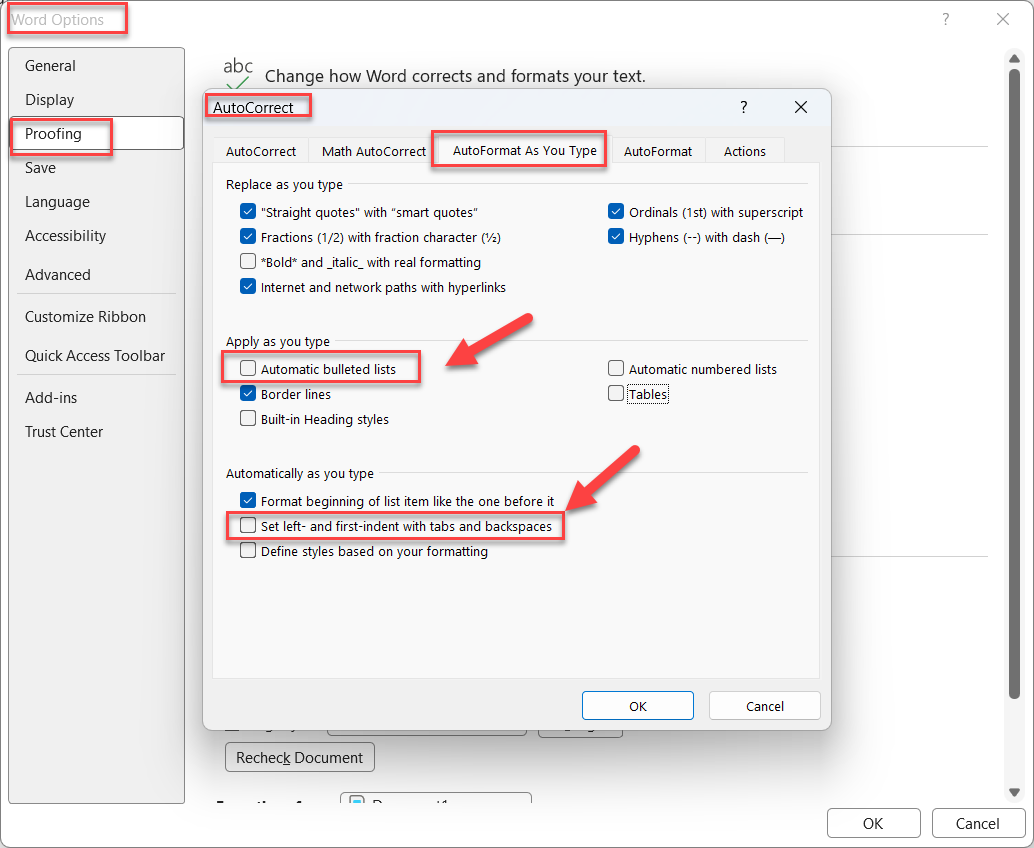Open the Actions tab
Image resolution: width=1034 pixels, height=848 pixels.
(x=745, y=151)
